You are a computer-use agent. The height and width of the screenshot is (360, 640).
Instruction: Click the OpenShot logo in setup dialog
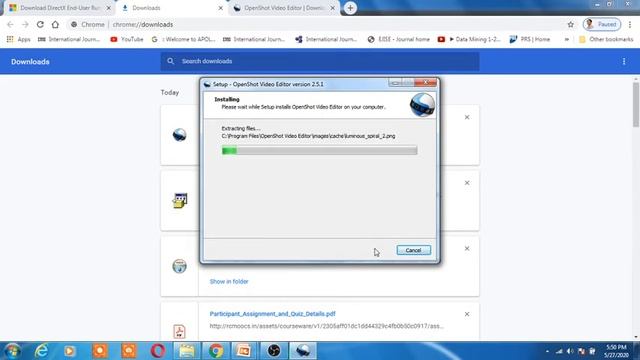(x=422, y=105)
